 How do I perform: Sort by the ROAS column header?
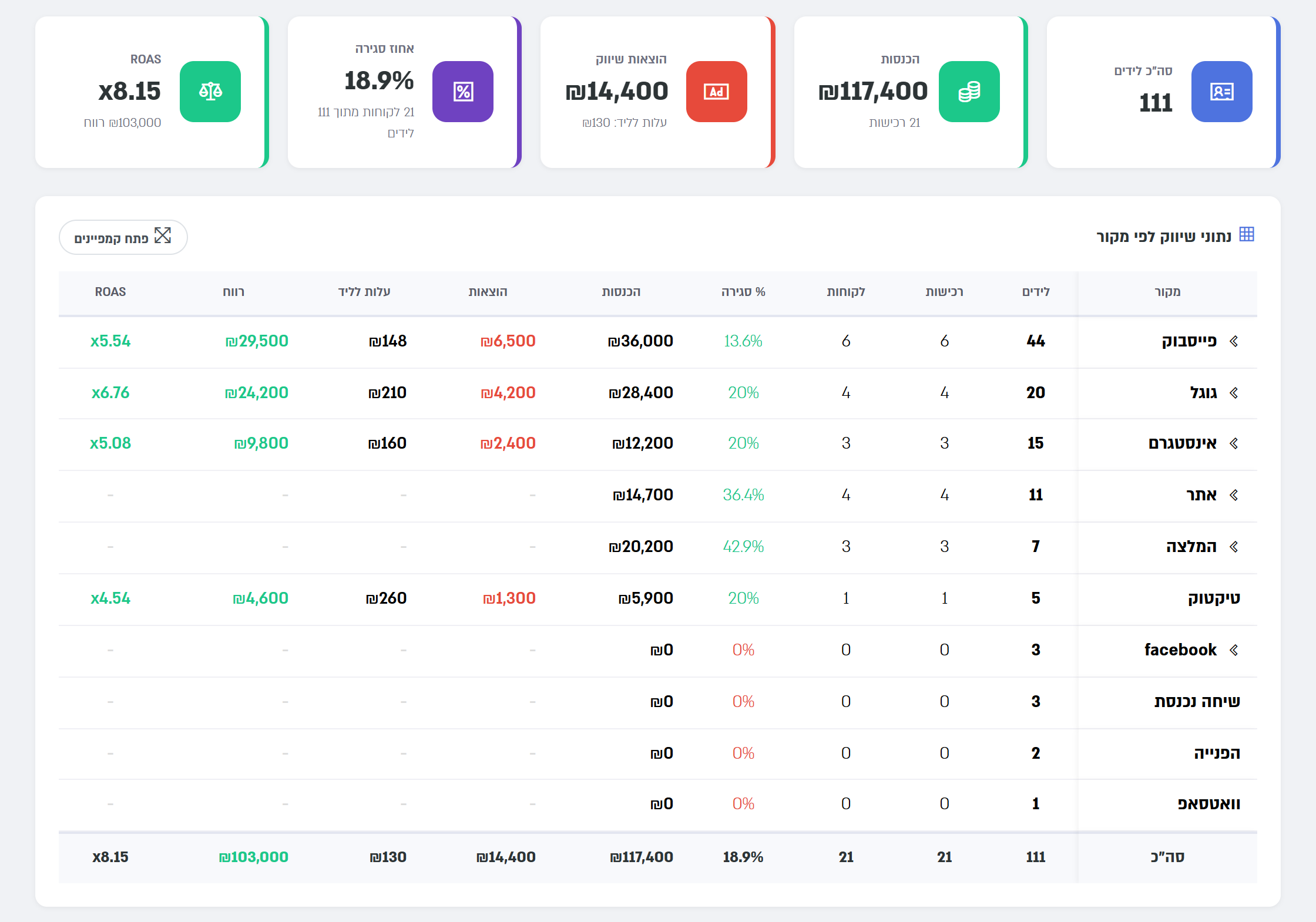click(x=110, y=292)
